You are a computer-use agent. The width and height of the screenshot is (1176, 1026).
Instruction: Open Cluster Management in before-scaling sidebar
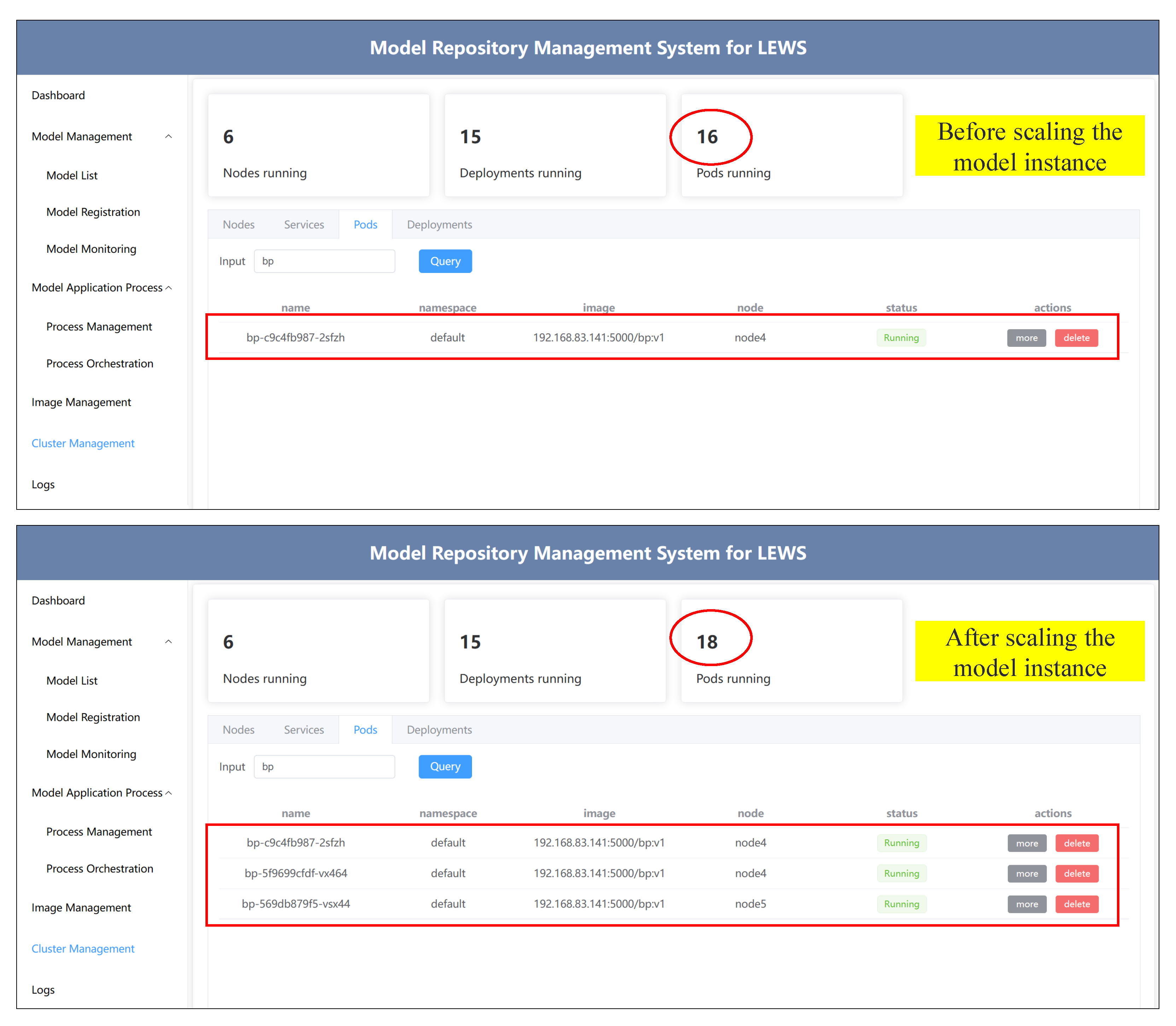(83, 443)
